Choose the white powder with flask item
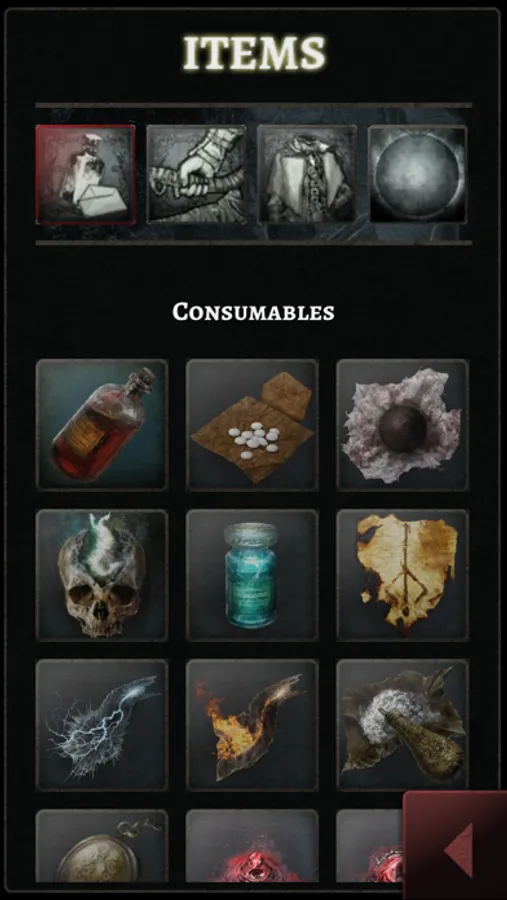This screenshot has height=900, width=507. pyautogui.click(x=402, y=726)
